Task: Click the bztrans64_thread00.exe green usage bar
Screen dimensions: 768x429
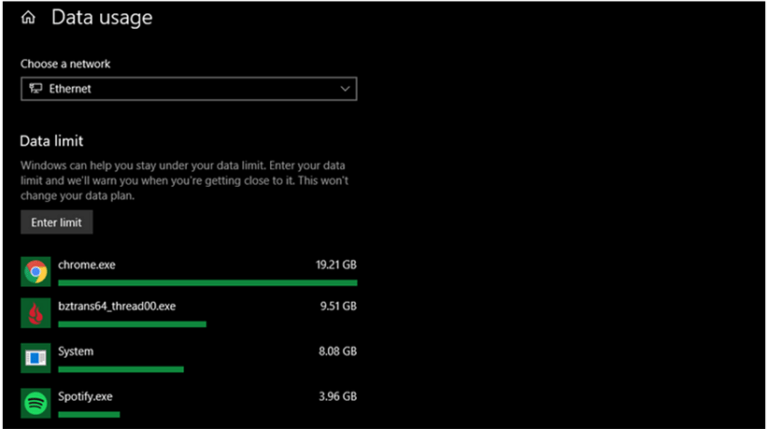Action: coord(132,324)
